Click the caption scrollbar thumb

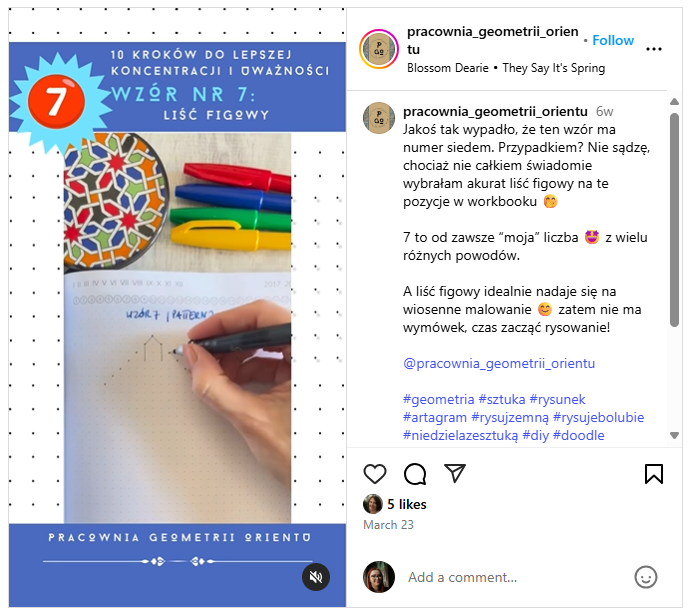click(x=674, y=219)
